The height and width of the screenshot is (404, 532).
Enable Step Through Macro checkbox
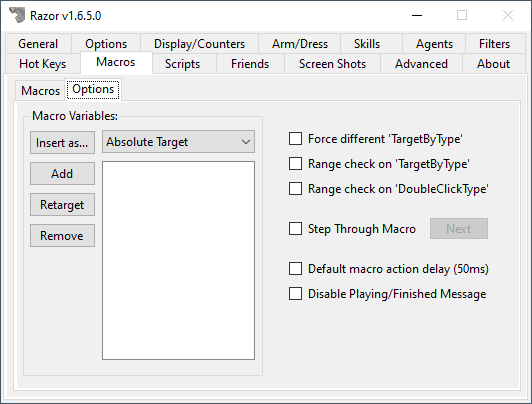tap(295, 229)
